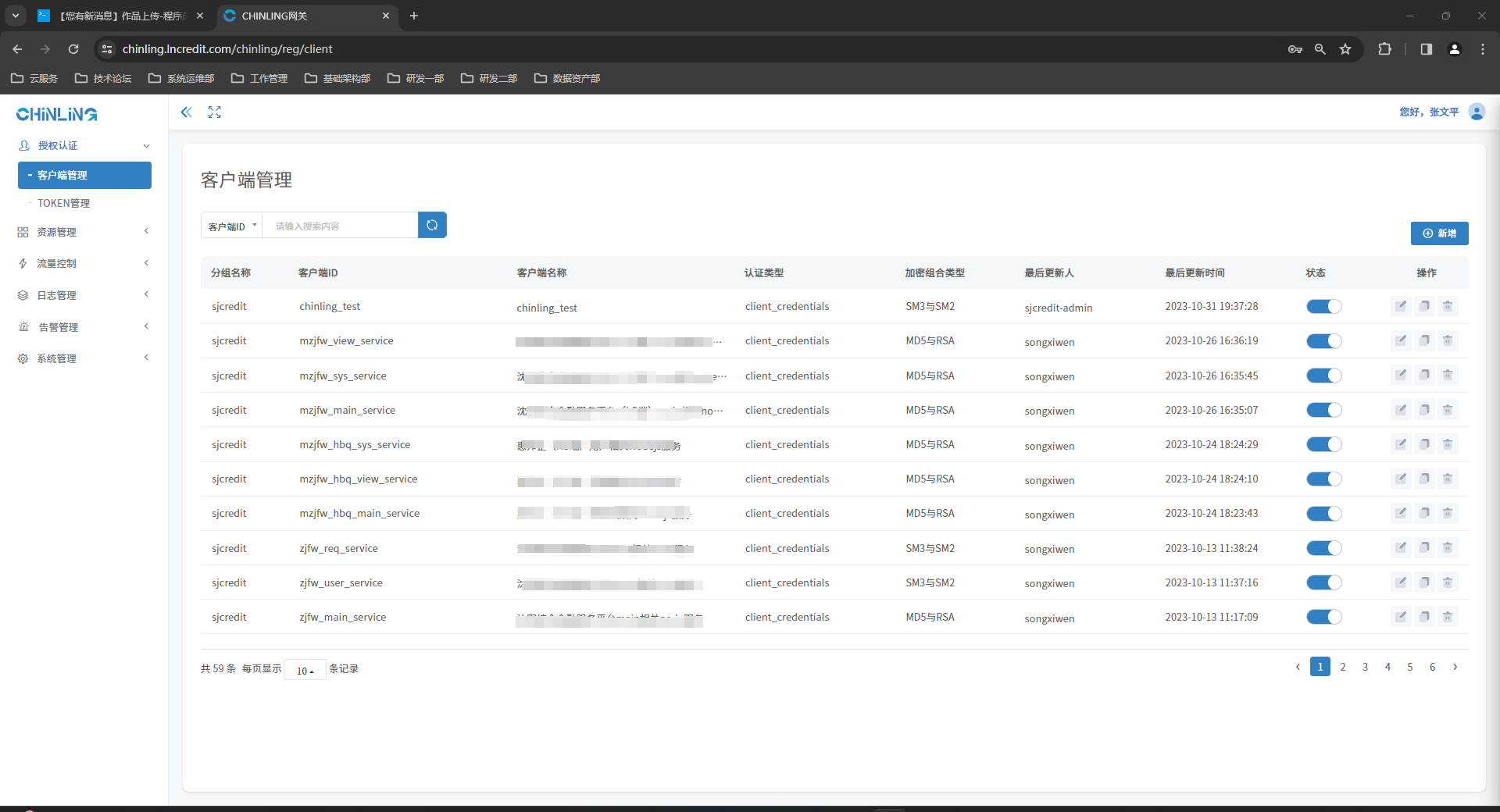Copy the mzjfw_main_service row
Screen dimensions: 1500x812
pos(1424,409)
